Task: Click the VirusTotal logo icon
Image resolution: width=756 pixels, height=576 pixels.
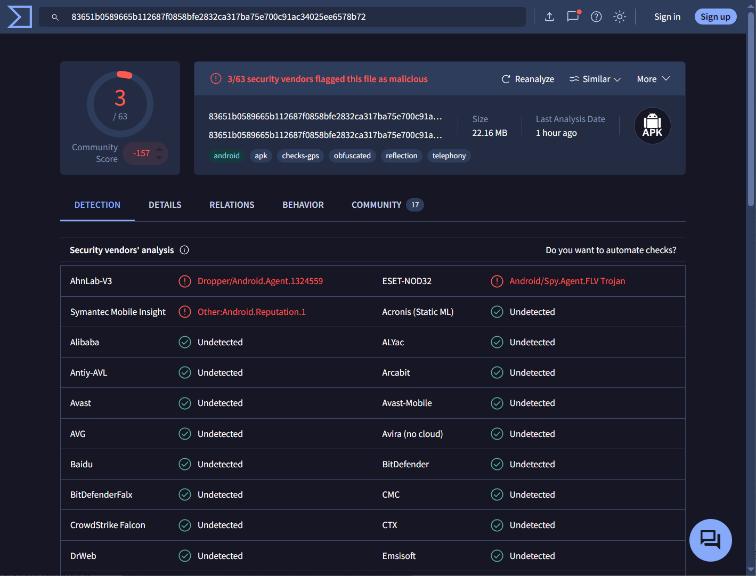Action: coord(18,17)
